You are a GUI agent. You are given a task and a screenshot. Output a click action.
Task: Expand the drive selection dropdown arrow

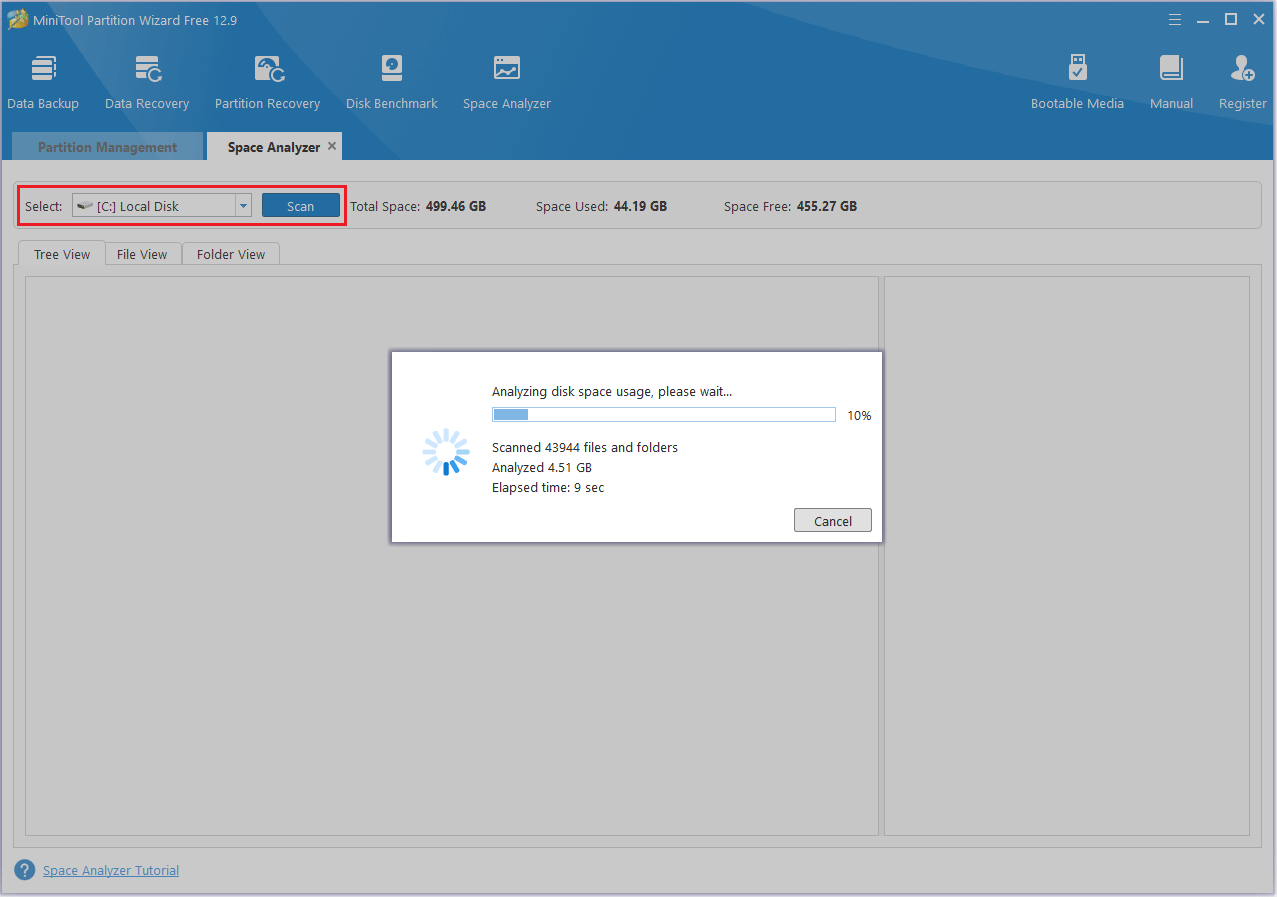tap(243, 206)
